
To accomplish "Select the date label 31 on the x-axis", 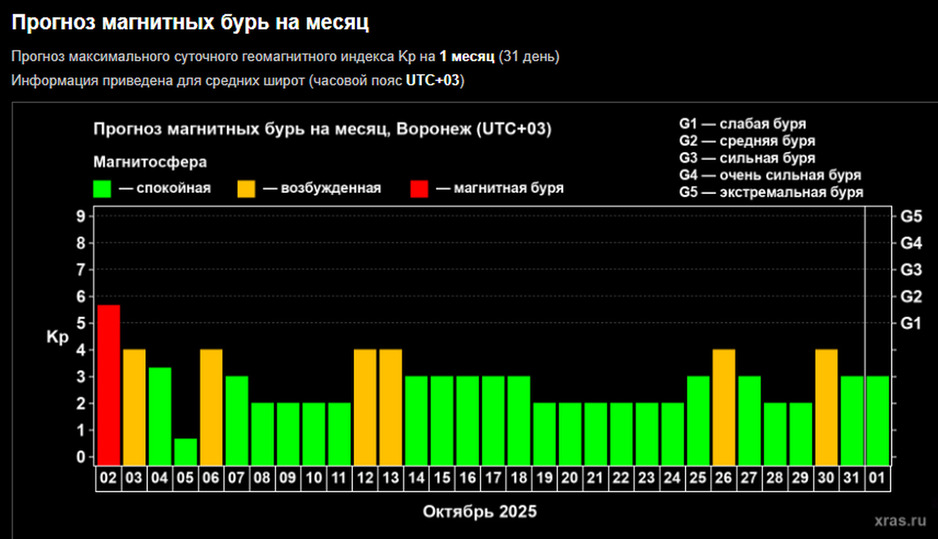I will 852,479.
